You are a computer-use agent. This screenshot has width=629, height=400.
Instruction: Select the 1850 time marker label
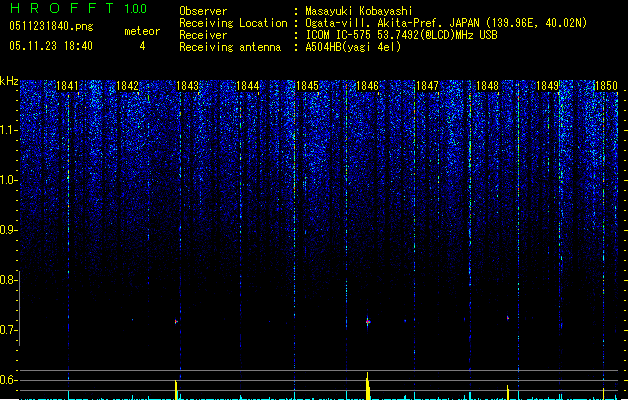(606, 86)
